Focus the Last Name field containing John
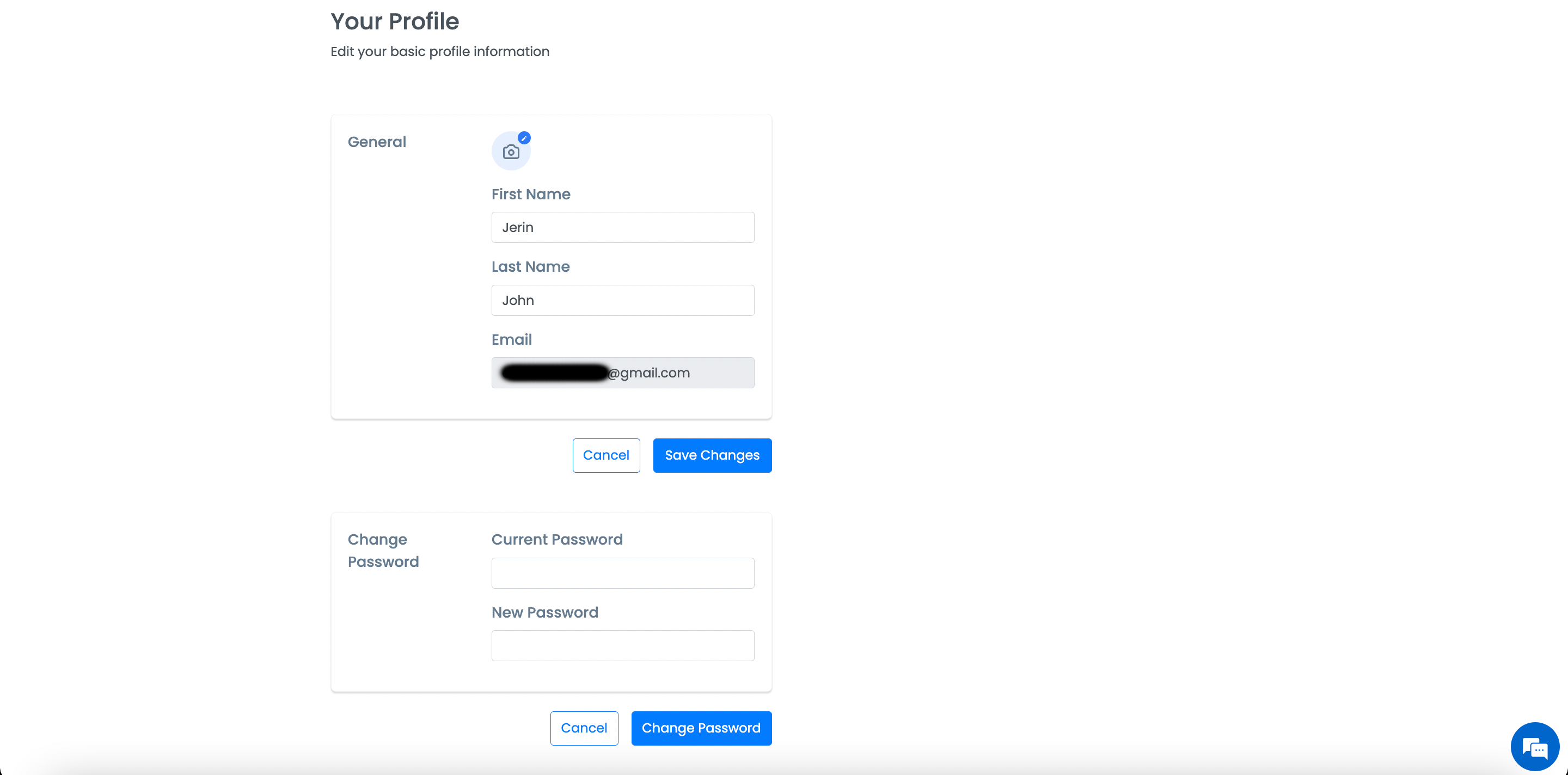Screen dimensions: 1568x775 (x=623, y=300)
